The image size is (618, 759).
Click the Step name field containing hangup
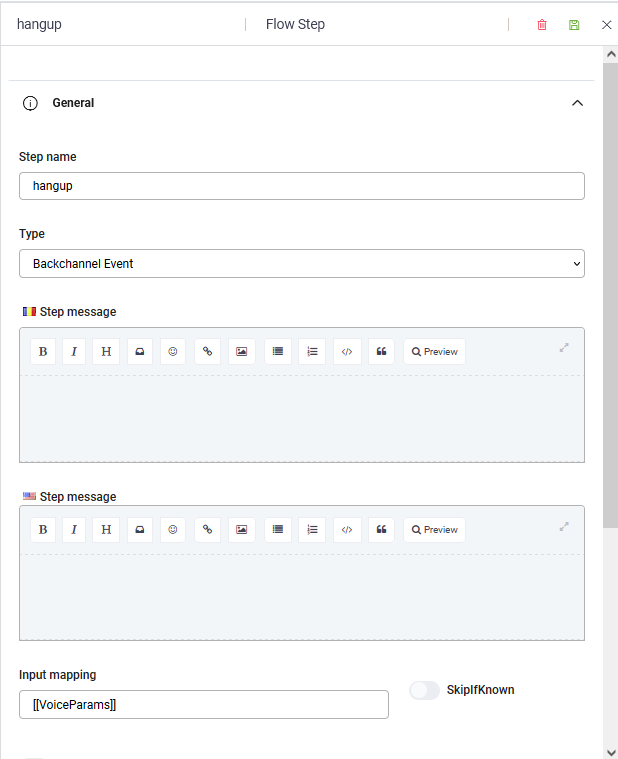point(302,186)
